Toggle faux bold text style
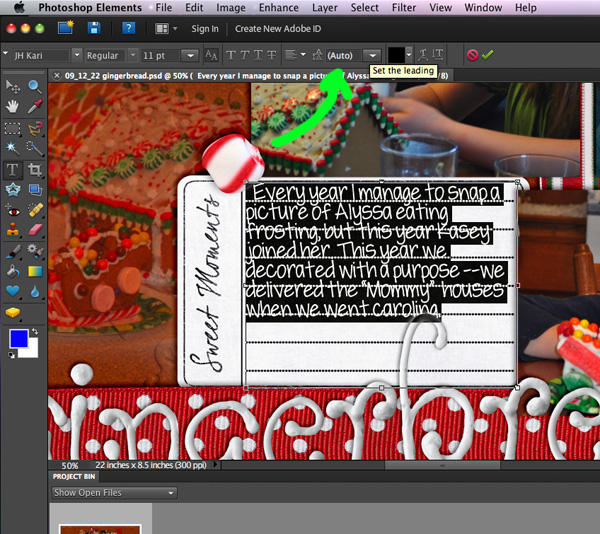The image size is (600, 534). (231, 55)
